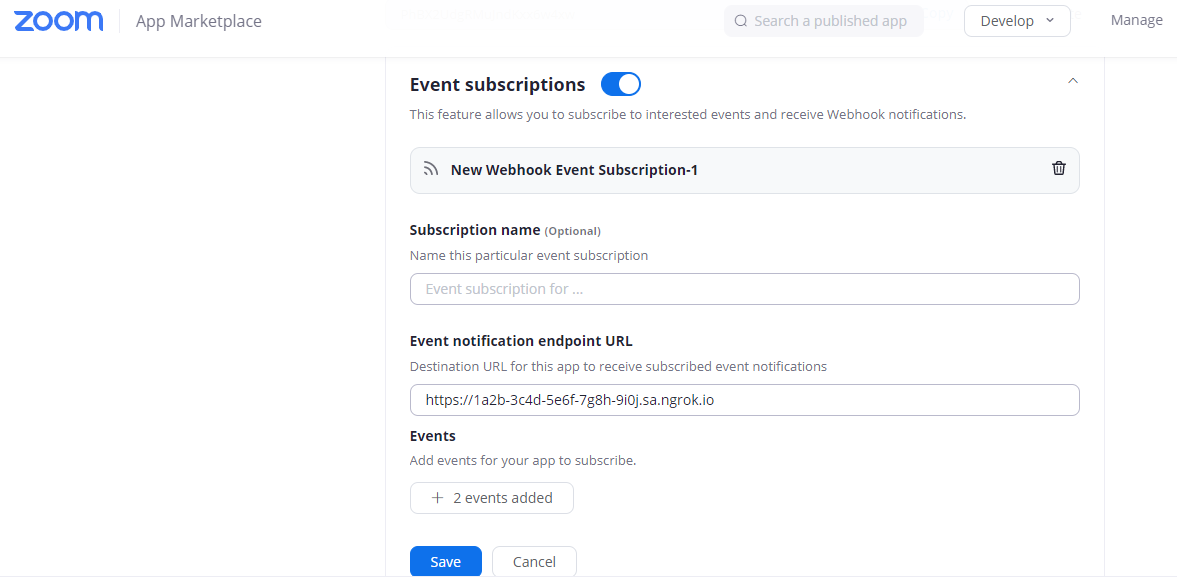Click the Zoom logo
This screenshot has height=580, width=1177.
pyautogui.click(x=58, y=20)
